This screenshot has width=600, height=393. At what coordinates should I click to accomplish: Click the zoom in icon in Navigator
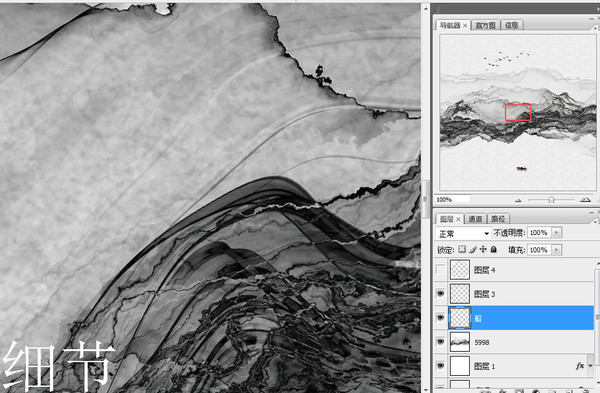(x=585, y=199)
